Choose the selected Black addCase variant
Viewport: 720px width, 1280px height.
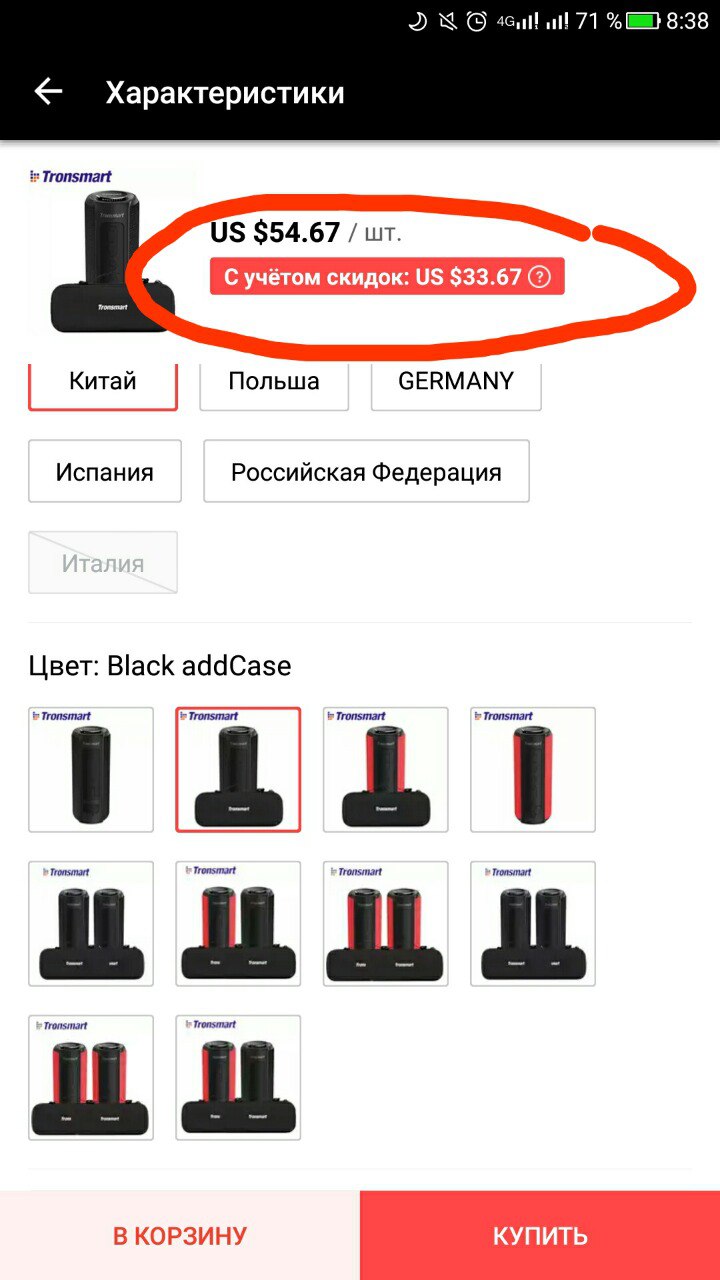(238, 770)
